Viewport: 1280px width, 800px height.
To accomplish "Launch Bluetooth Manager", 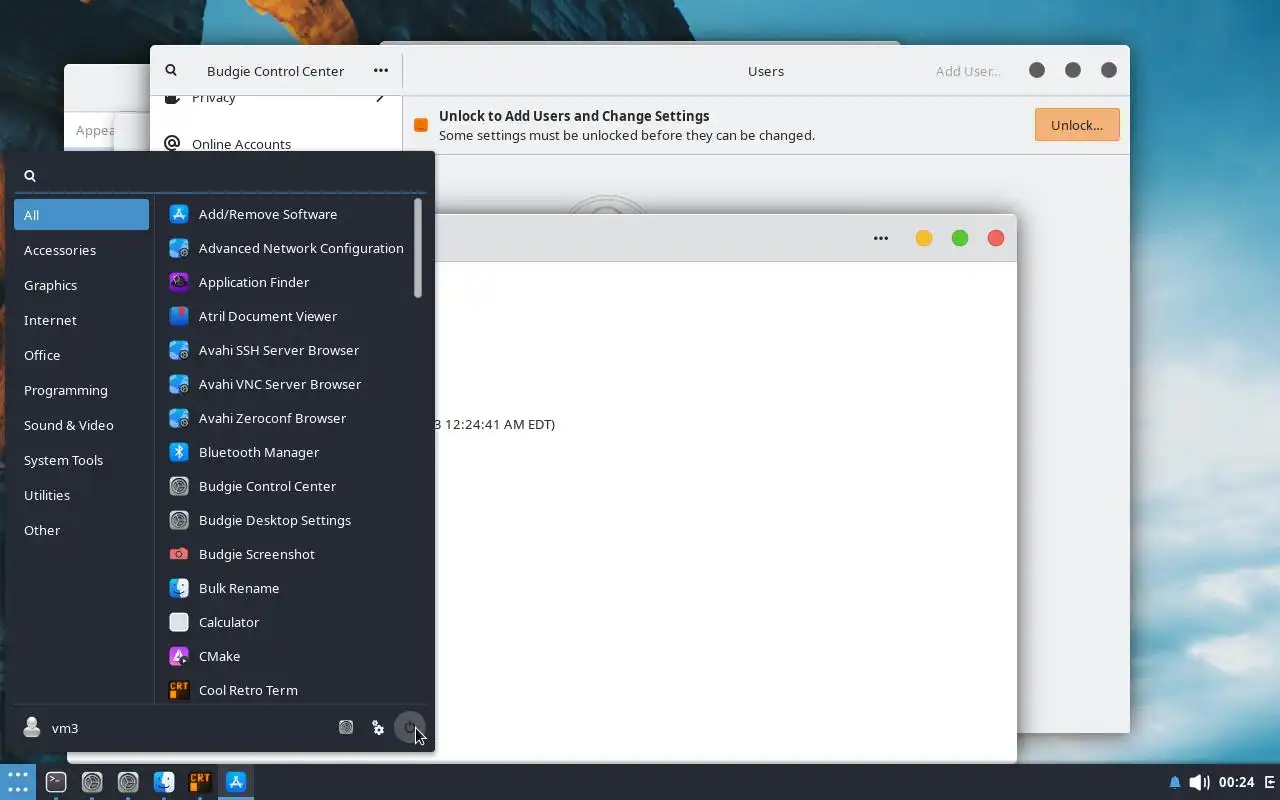I will coord(285,452).
